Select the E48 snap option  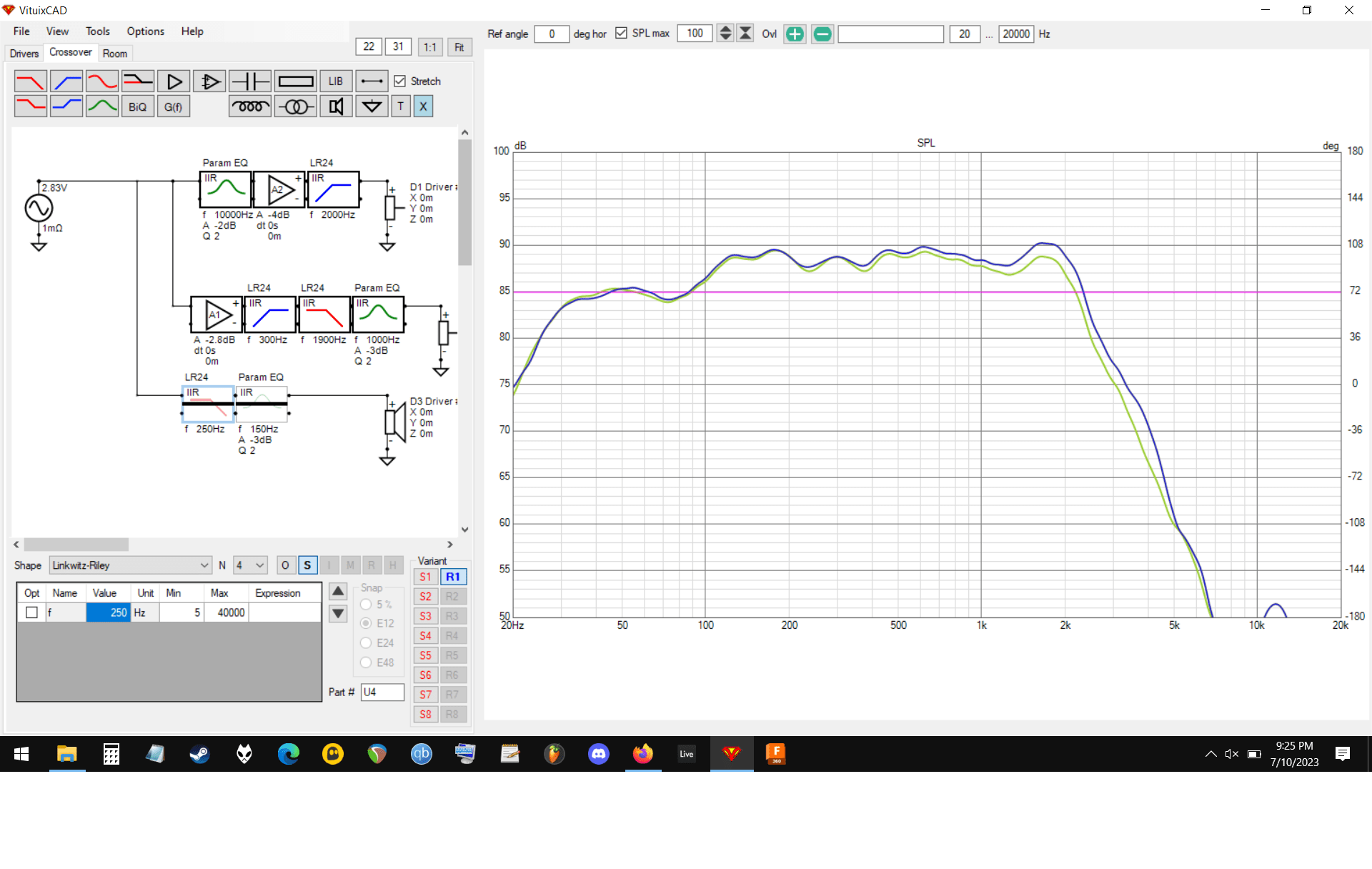click(x=366, y=662)
